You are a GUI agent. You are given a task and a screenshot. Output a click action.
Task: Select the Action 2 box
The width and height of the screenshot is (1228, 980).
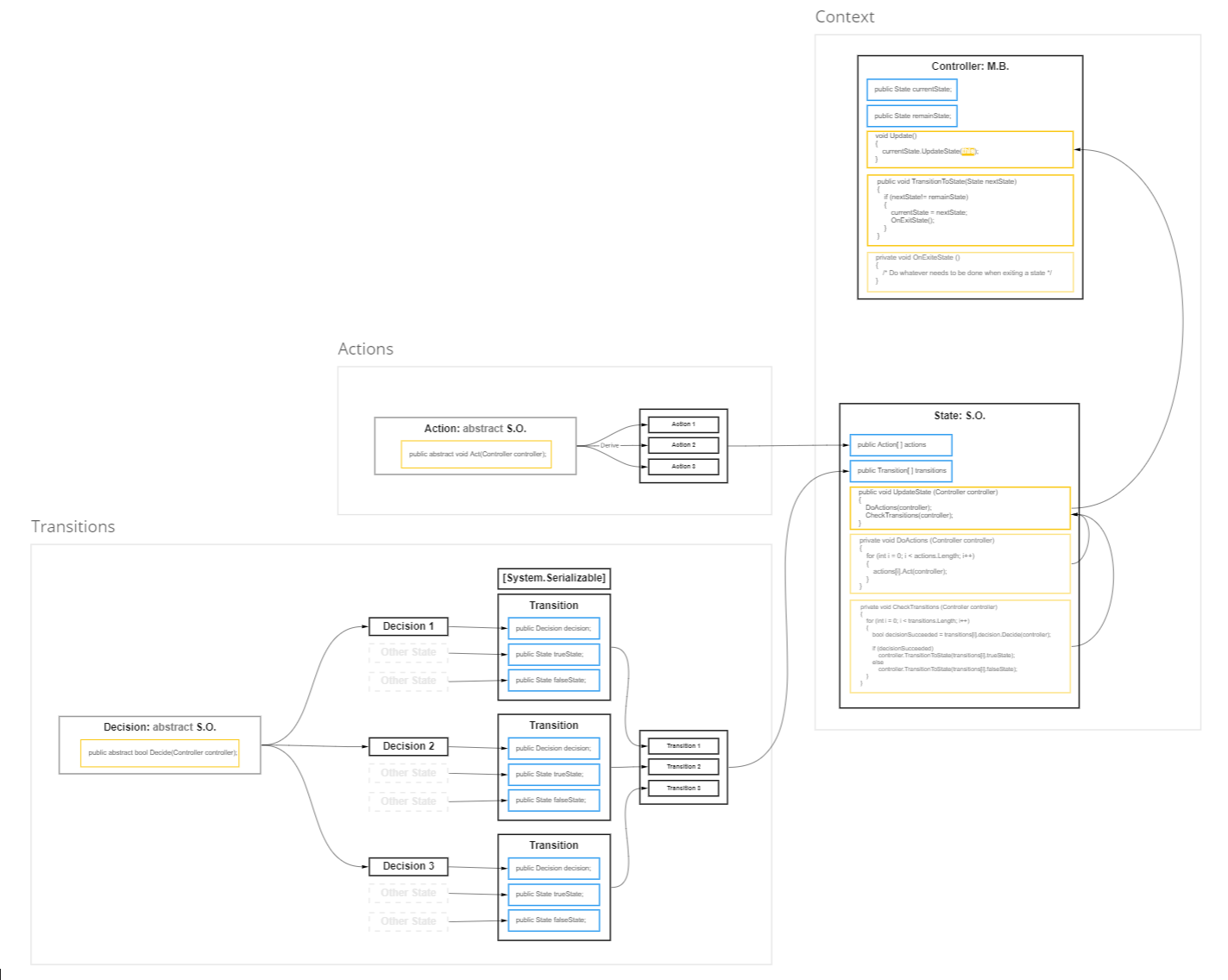683,445
